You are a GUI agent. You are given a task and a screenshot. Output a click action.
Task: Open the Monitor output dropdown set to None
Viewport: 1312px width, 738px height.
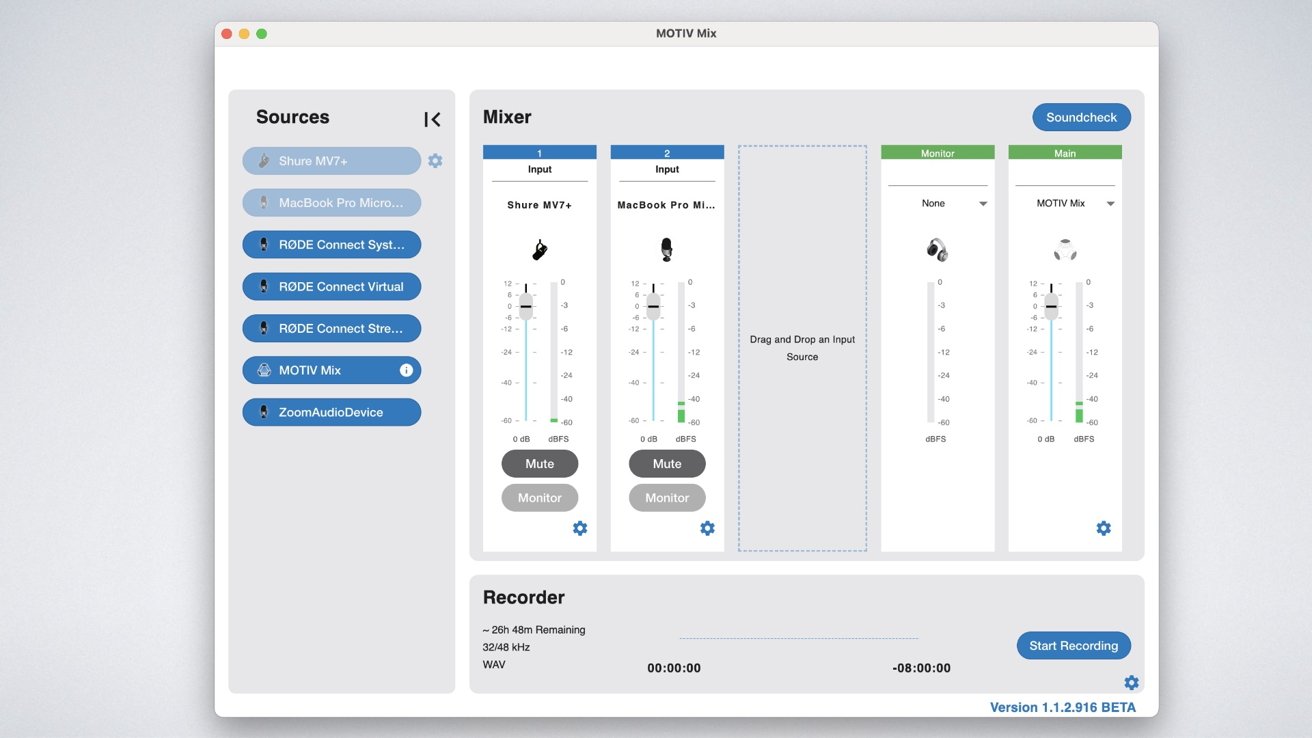(938, 203)
